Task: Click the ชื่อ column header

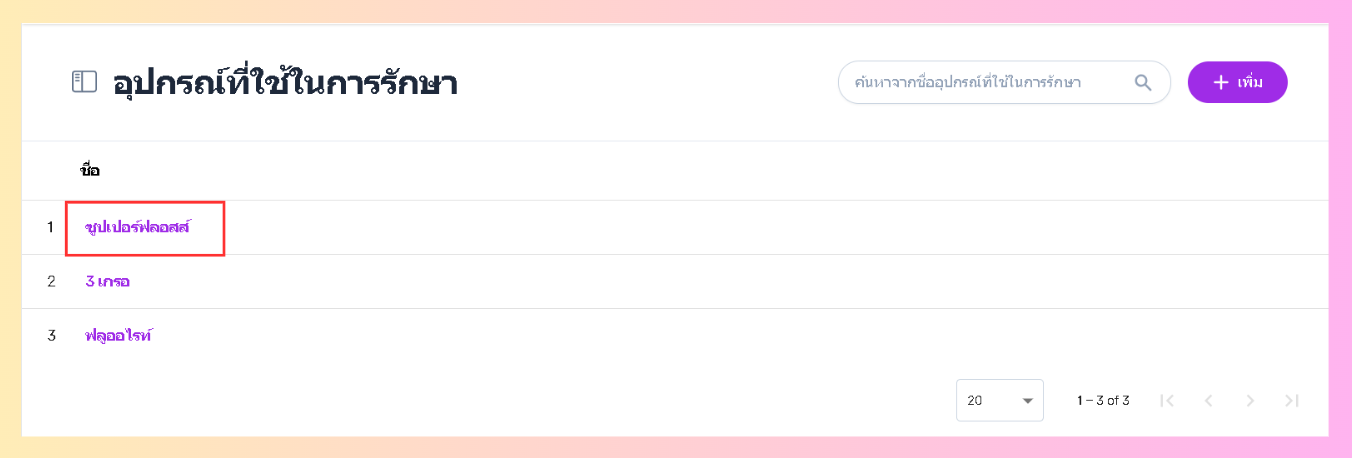Action: pos(90,171)
